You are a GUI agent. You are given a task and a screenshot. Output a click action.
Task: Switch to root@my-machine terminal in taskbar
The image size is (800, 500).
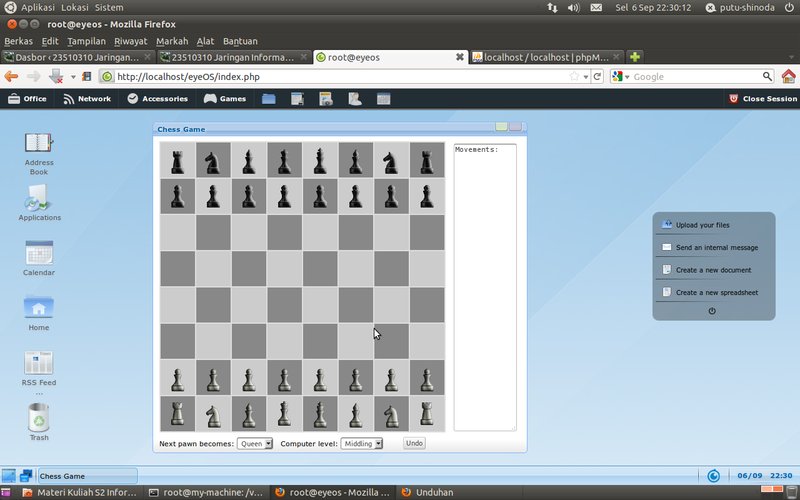206,492
